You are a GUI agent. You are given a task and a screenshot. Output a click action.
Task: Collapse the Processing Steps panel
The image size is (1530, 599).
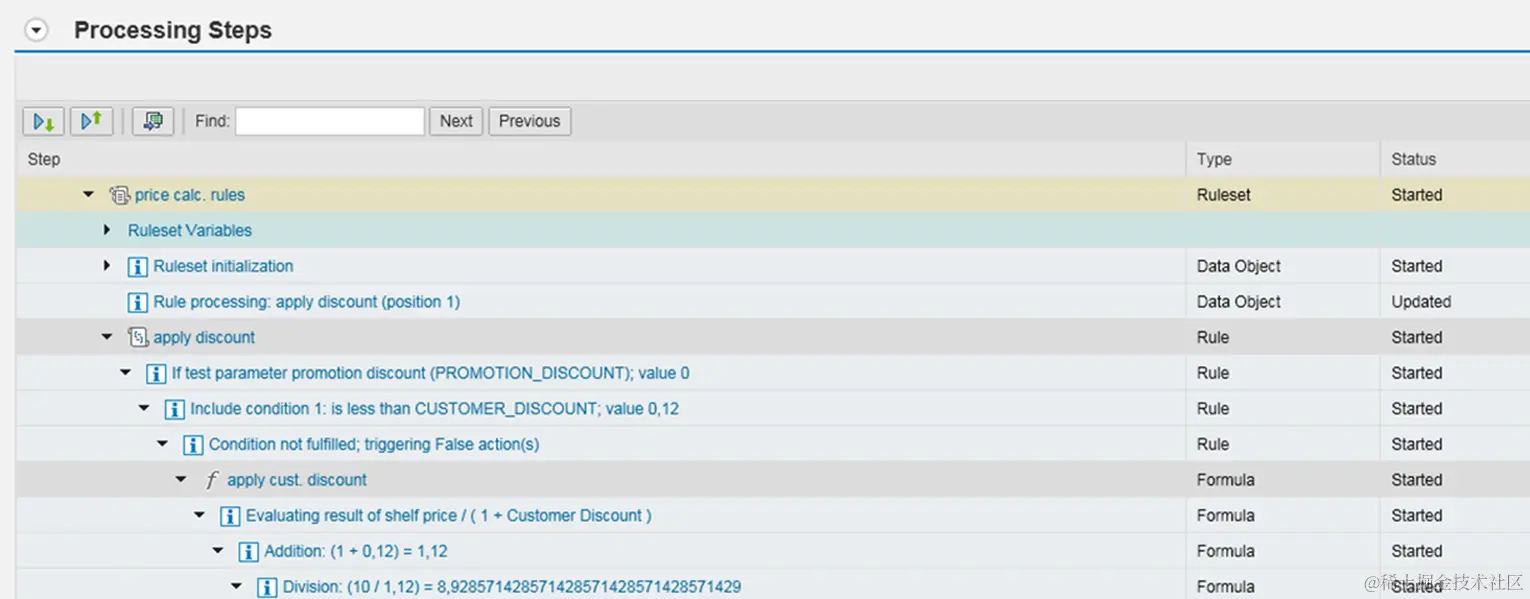[x=37, y=31]
